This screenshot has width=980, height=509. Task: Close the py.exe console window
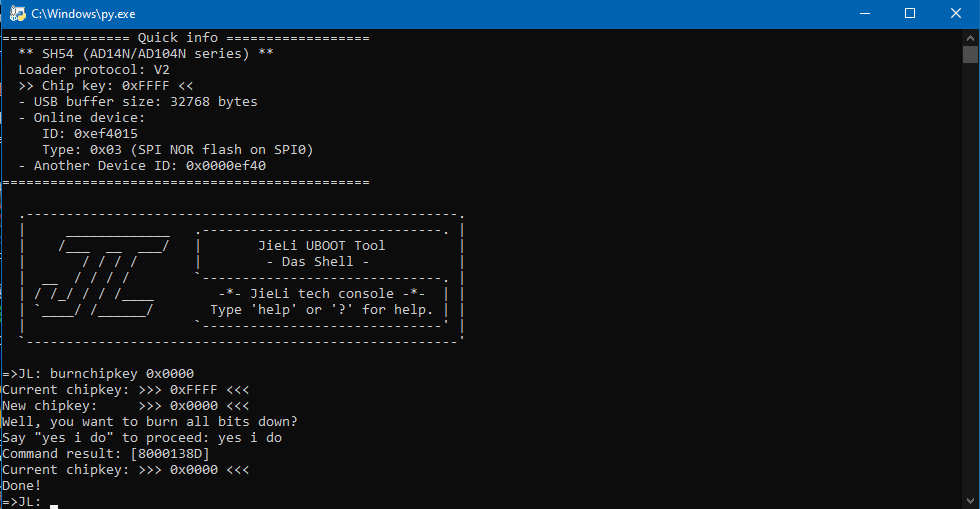point(956,13)
